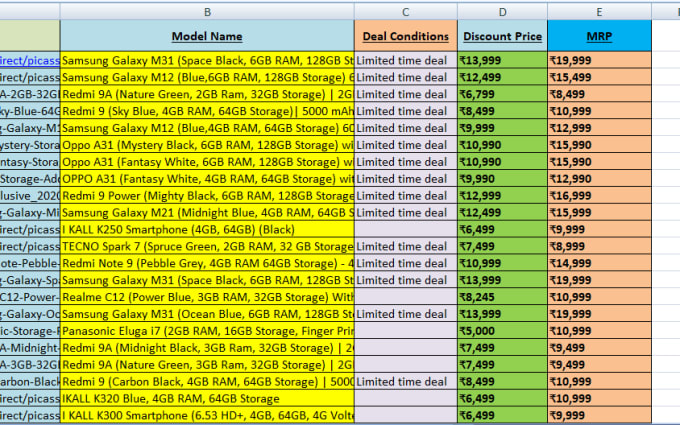
Task: Click discount price ₹9,999 cell
Action: [x=502, y=128]
